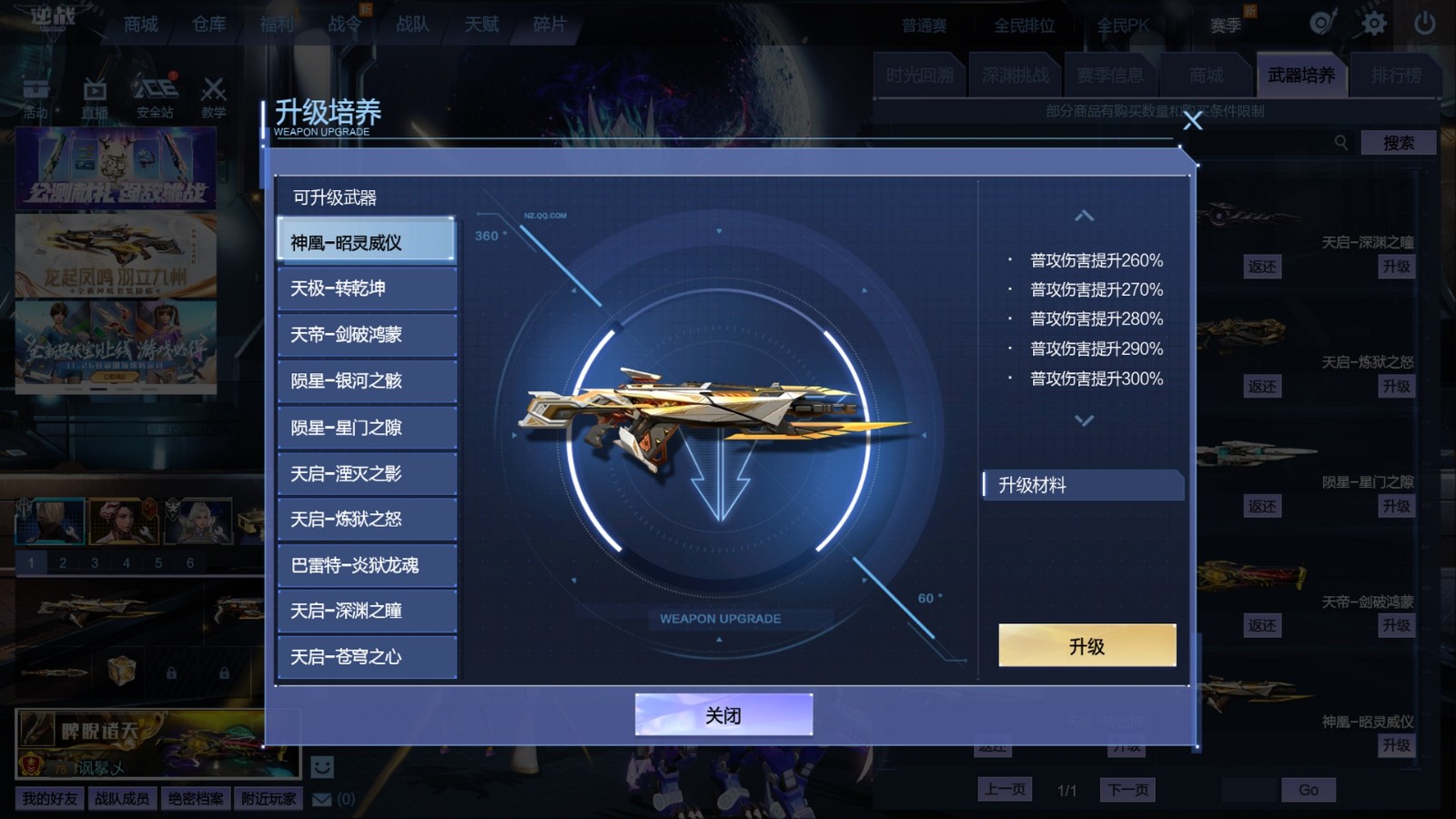Open the 仓库 menu item
Screen dimensions: 1456x819
click(208, 25)
